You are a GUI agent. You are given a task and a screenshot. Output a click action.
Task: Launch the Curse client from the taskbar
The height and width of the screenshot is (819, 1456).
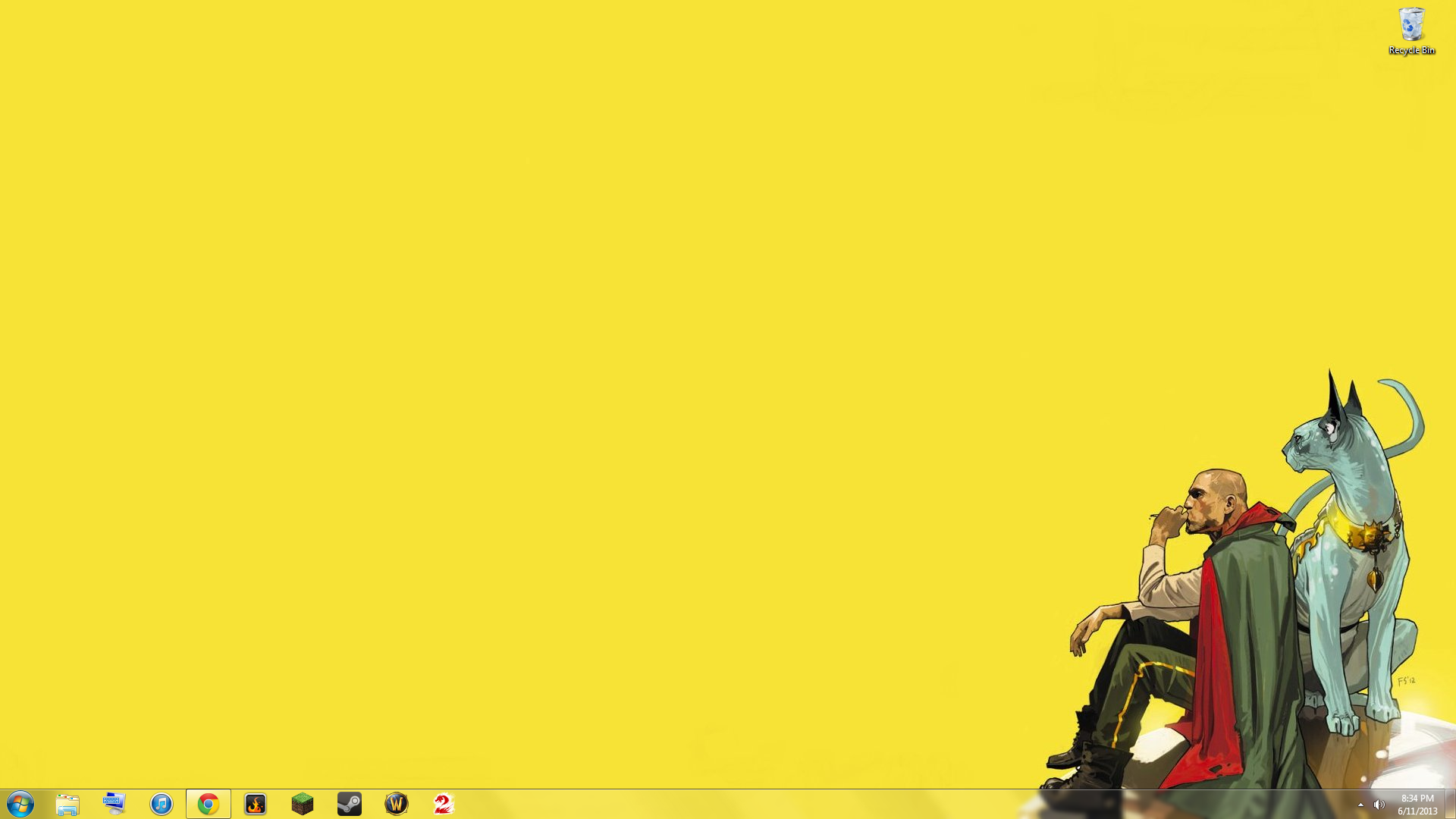coord(256,805)
